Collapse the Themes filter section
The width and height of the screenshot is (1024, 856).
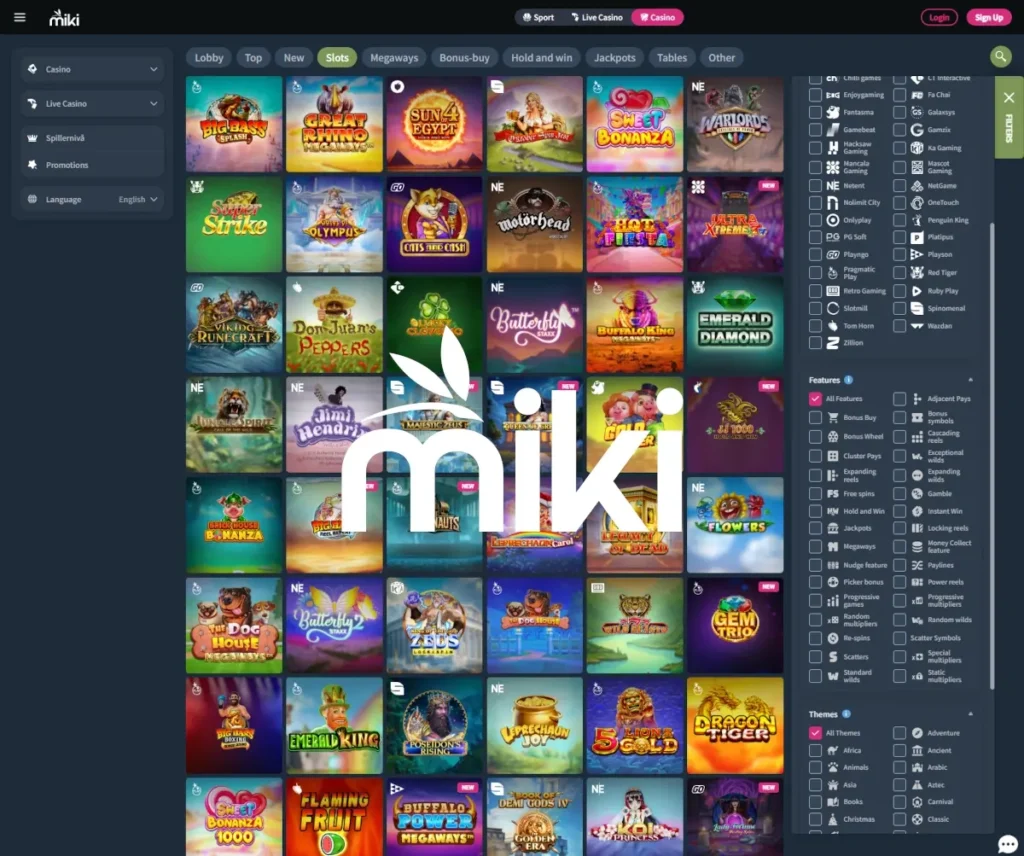coord(970,714)
